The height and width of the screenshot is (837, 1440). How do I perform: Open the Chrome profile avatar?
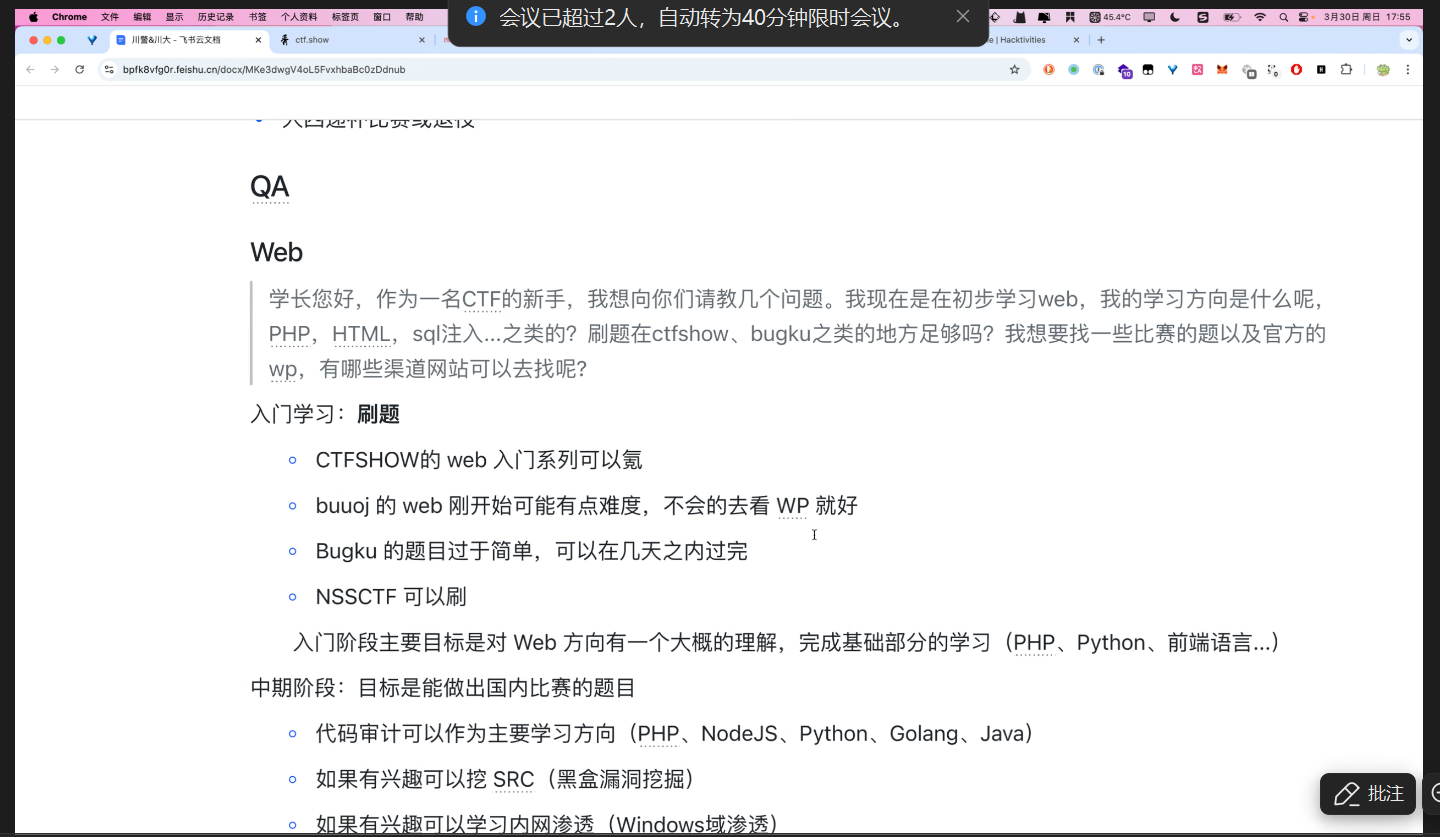(x=1383, y=70)
